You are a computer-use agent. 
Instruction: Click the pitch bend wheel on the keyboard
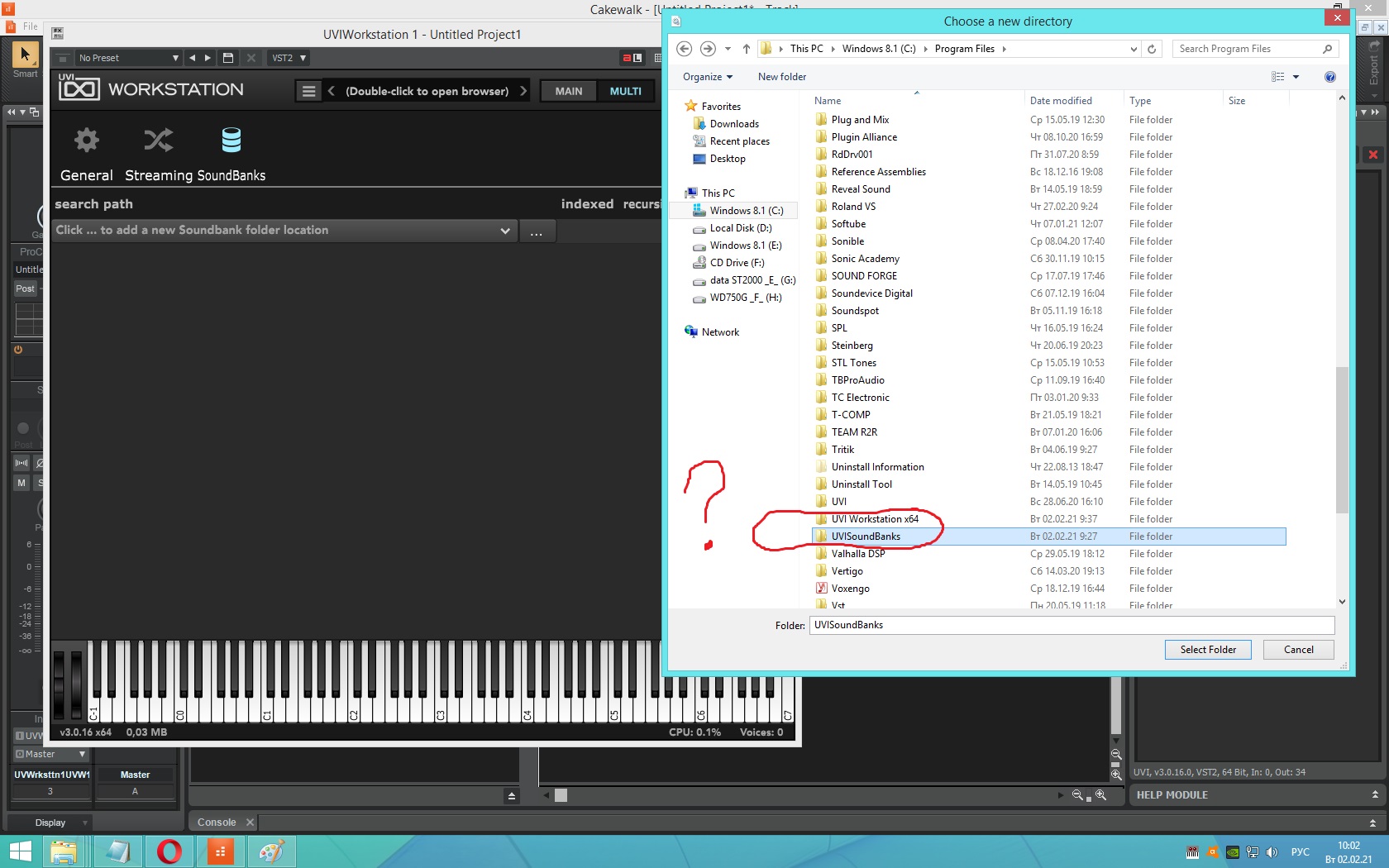pos(59,685)
